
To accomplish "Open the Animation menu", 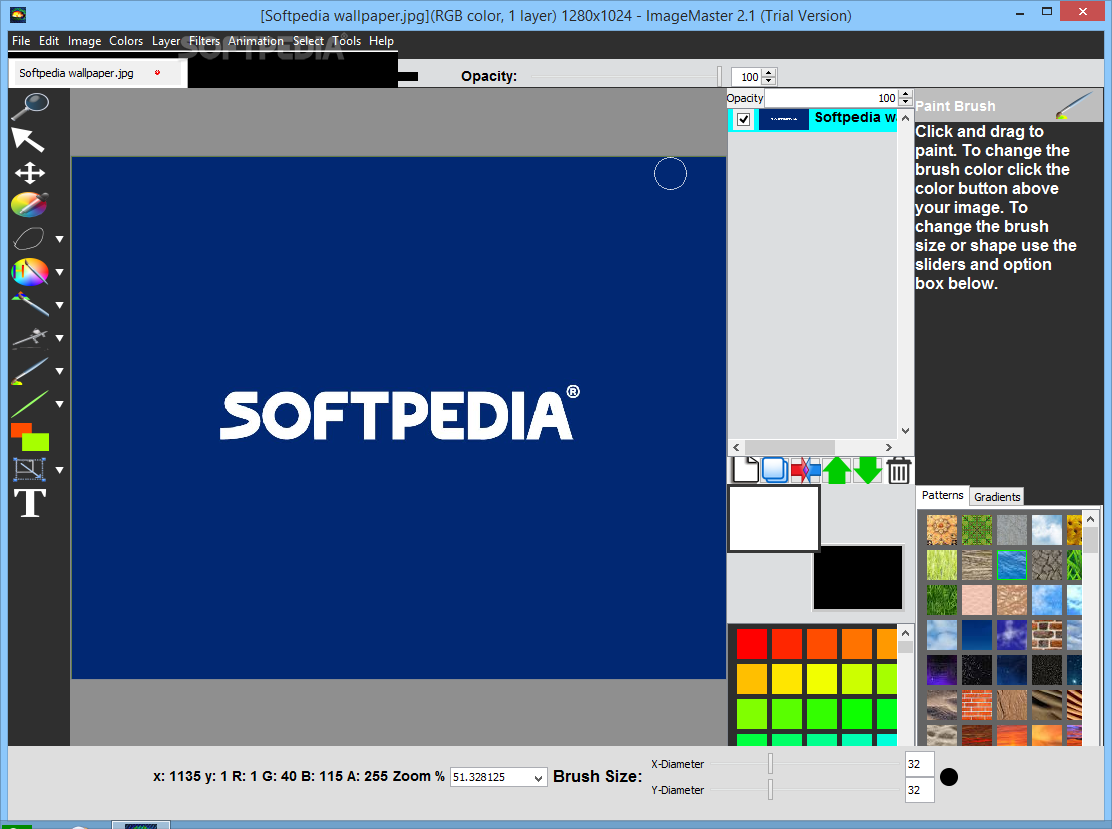I will click(x=256, y=41).
